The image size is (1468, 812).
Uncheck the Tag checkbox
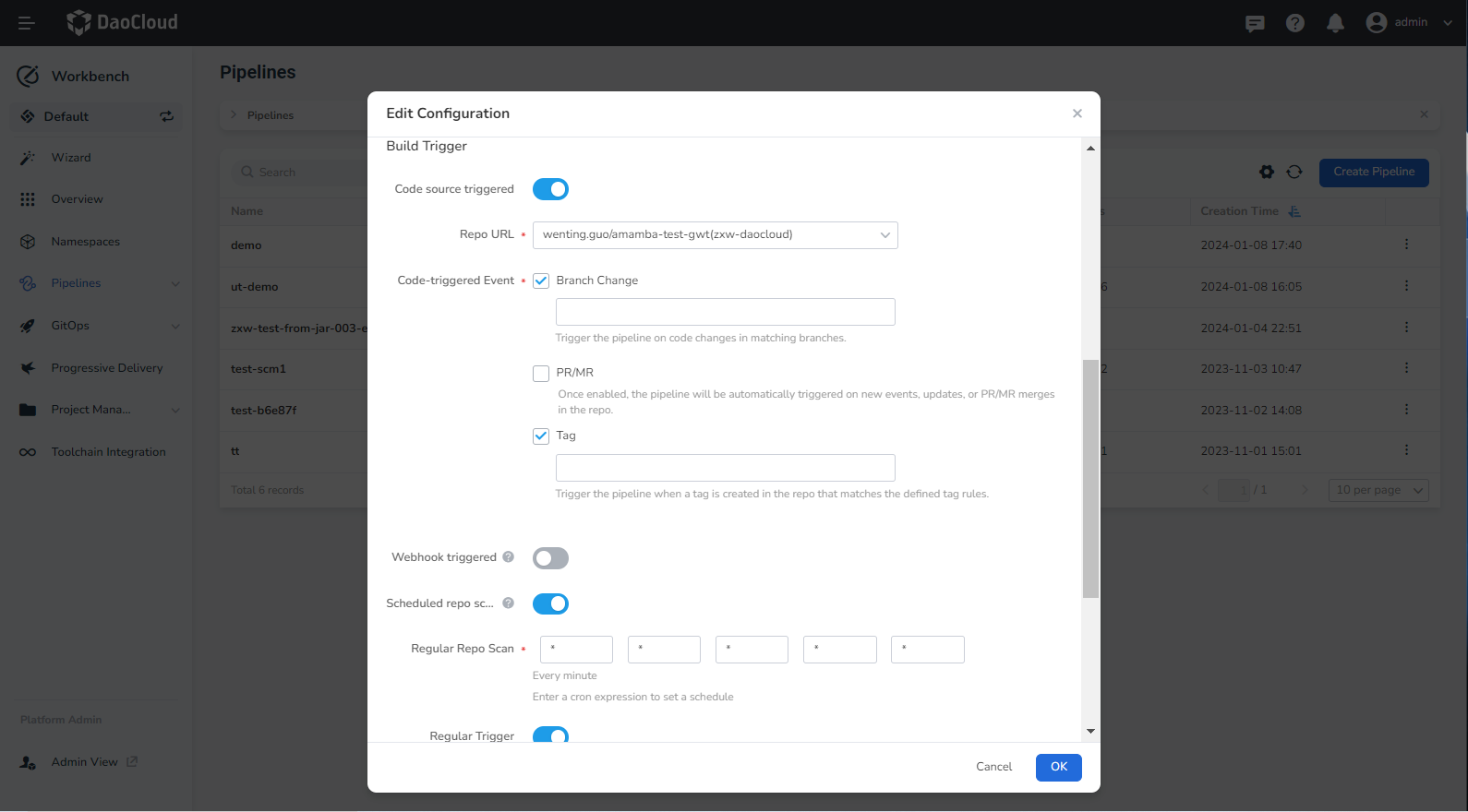pyautogui.click(x=541, y=436)
